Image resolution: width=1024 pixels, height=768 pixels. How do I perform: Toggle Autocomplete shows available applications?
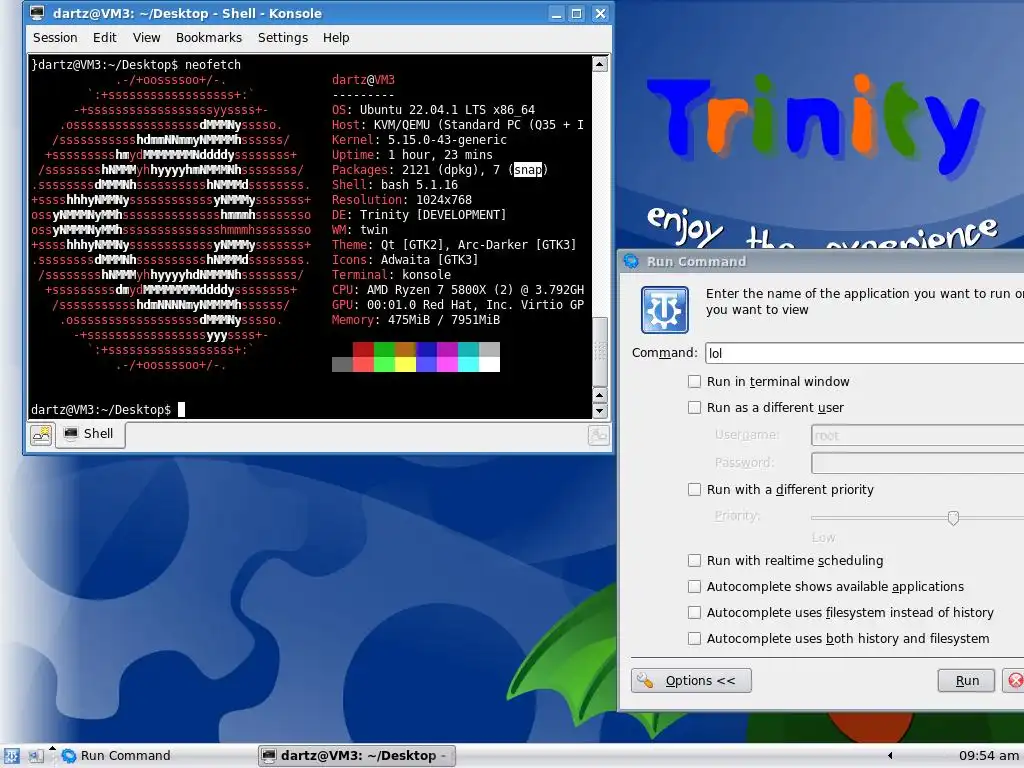click(694, 586)
